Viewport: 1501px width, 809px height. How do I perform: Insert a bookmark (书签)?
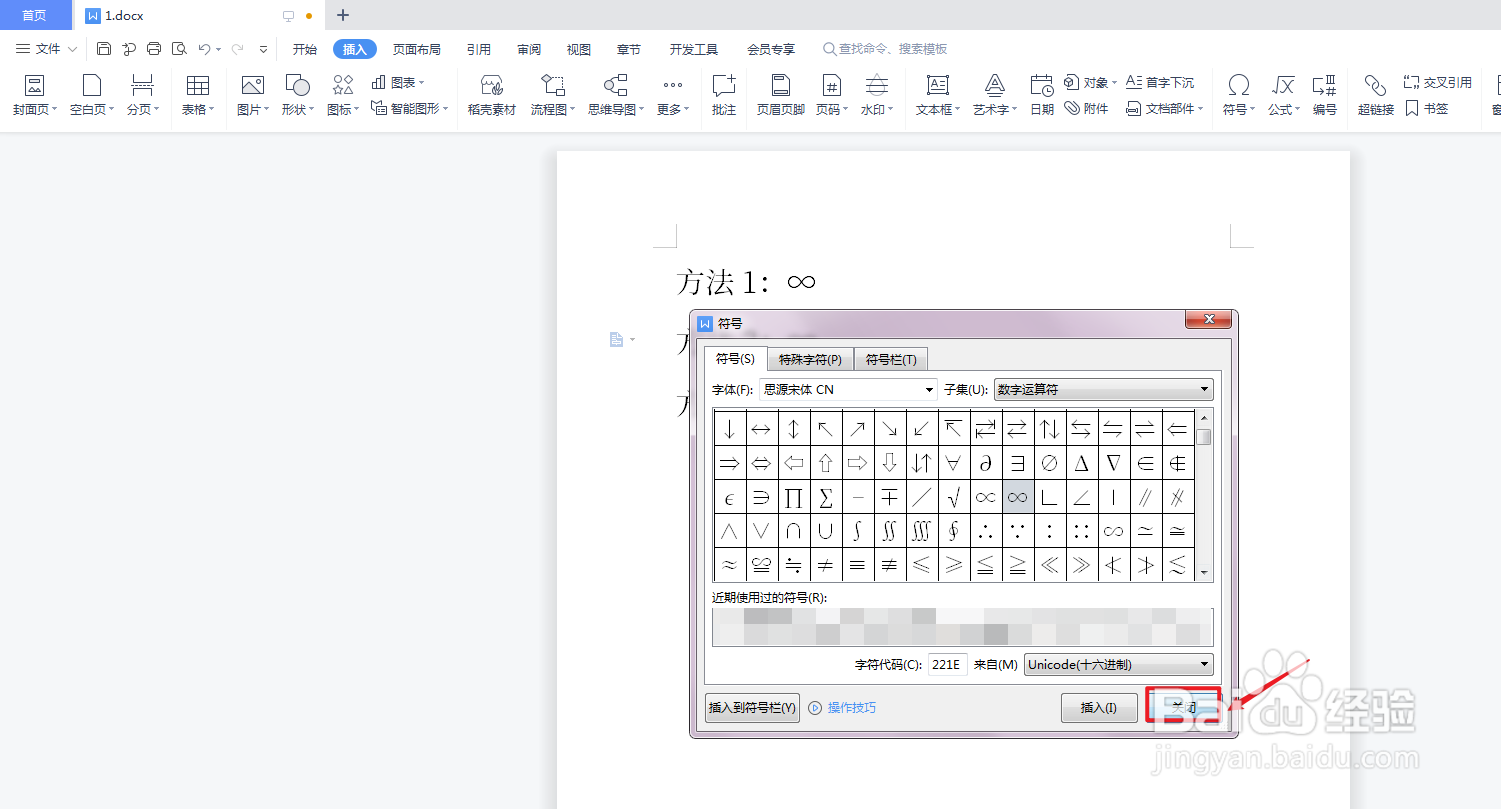coord(1427,108)
